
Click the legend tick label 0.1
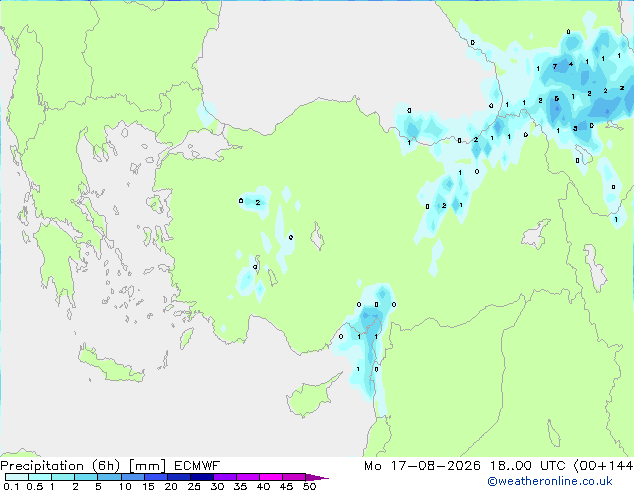[x=11, y=486]
